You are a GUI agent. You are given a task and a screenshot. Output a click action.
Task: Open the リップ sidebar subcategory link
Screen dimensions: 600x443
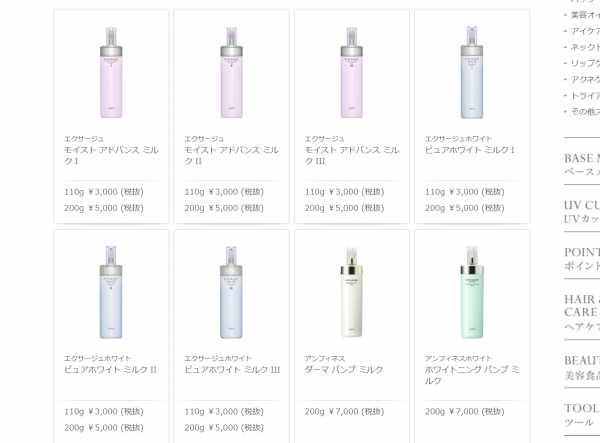pos(585,63)
